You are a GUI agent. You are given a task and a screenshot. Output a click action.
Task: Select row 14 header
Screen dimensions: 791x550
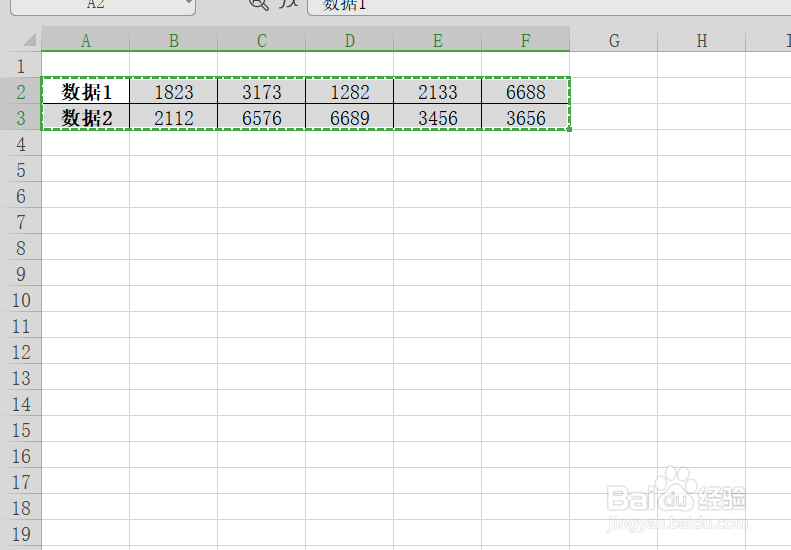(x=21, y=404)
